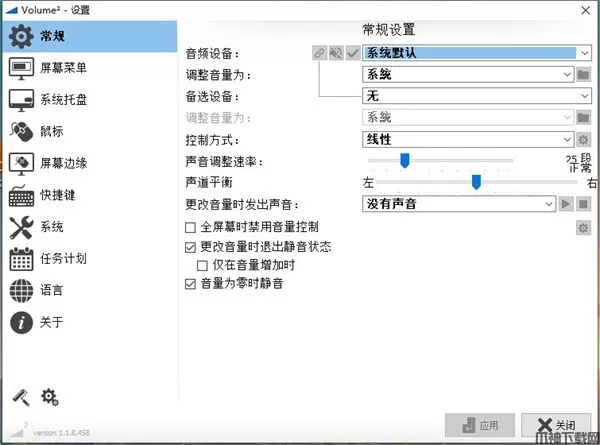Stop the volume change sound preview

tap(583, 204)
